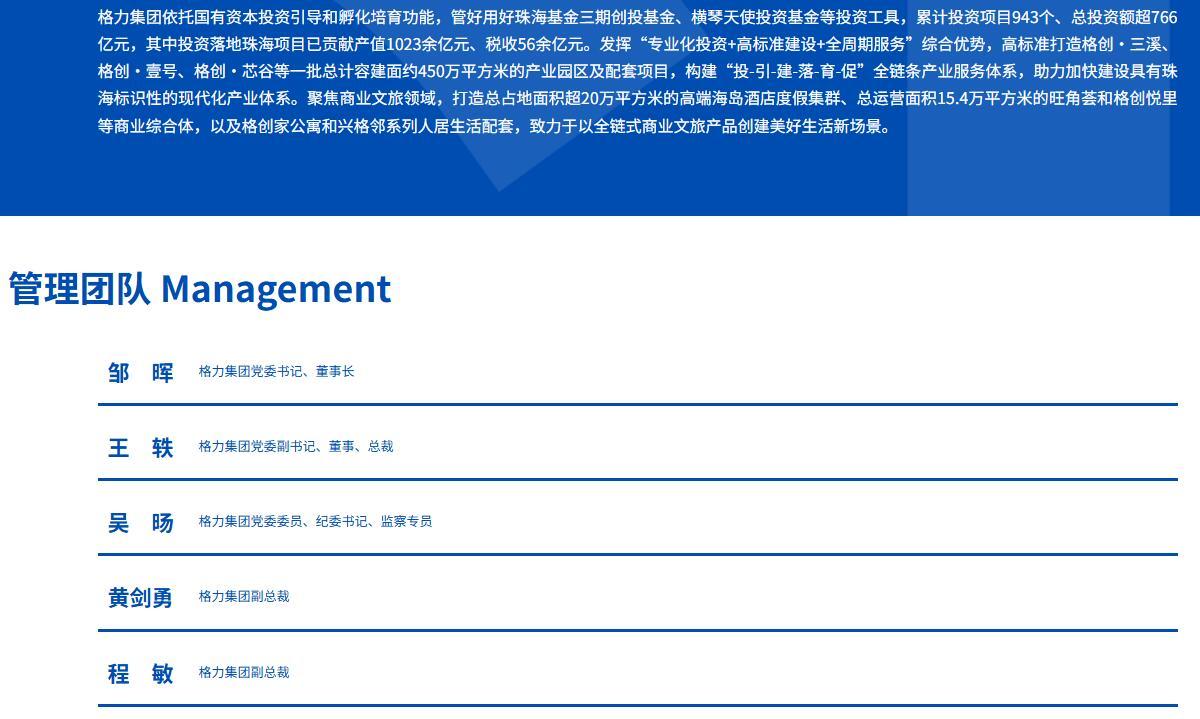Click the title 格力集团党委书记、董事长
Image resolution: width=1200 pixels, height=719 pixels.
(276, 371)
